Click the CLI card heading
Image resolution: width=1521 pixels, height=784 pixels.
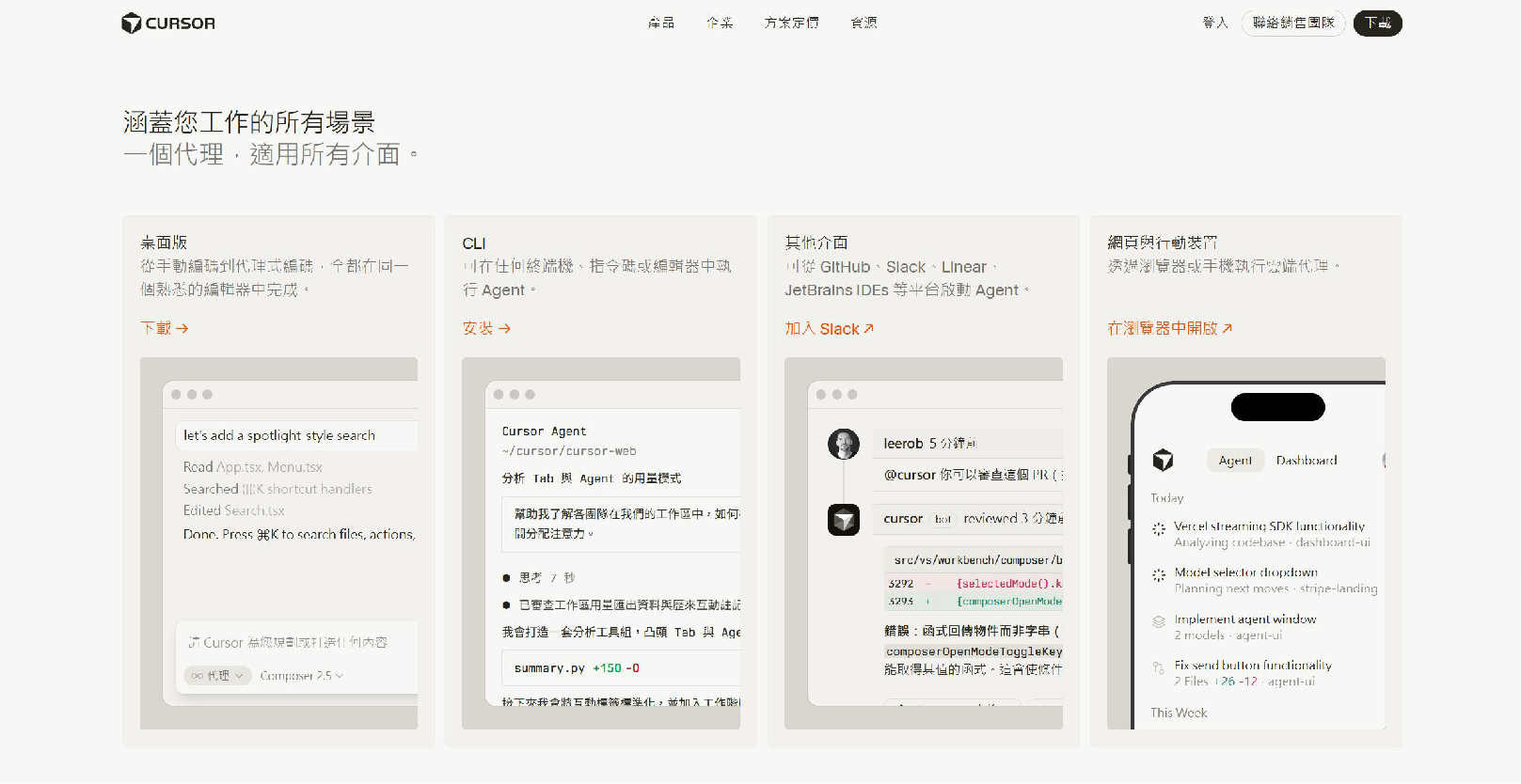tap(474, 243)
